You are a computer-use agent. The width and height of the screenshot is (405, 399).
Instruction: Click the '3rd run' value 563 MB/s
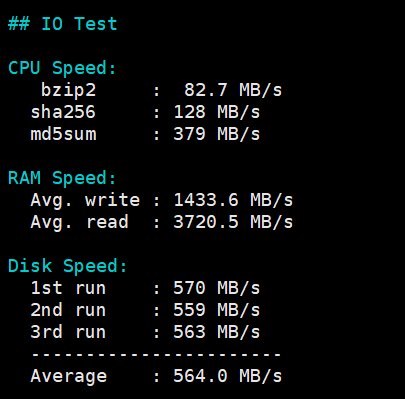coord(216,332)
